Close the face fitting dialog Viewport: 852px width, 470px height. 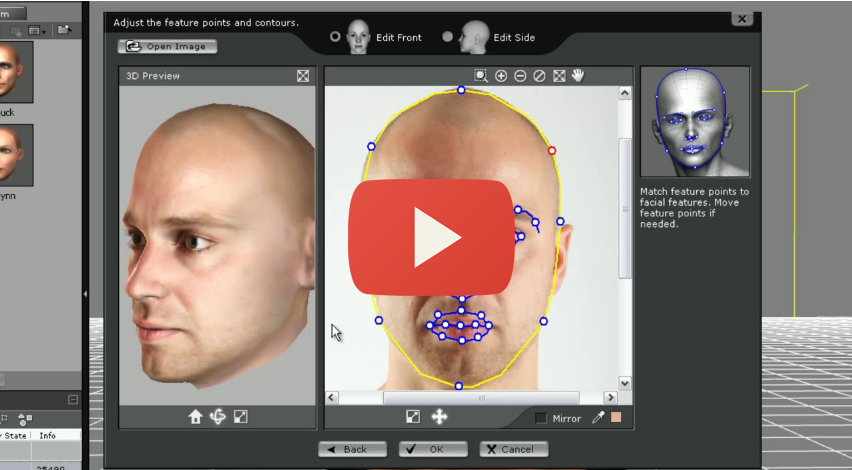742,19
